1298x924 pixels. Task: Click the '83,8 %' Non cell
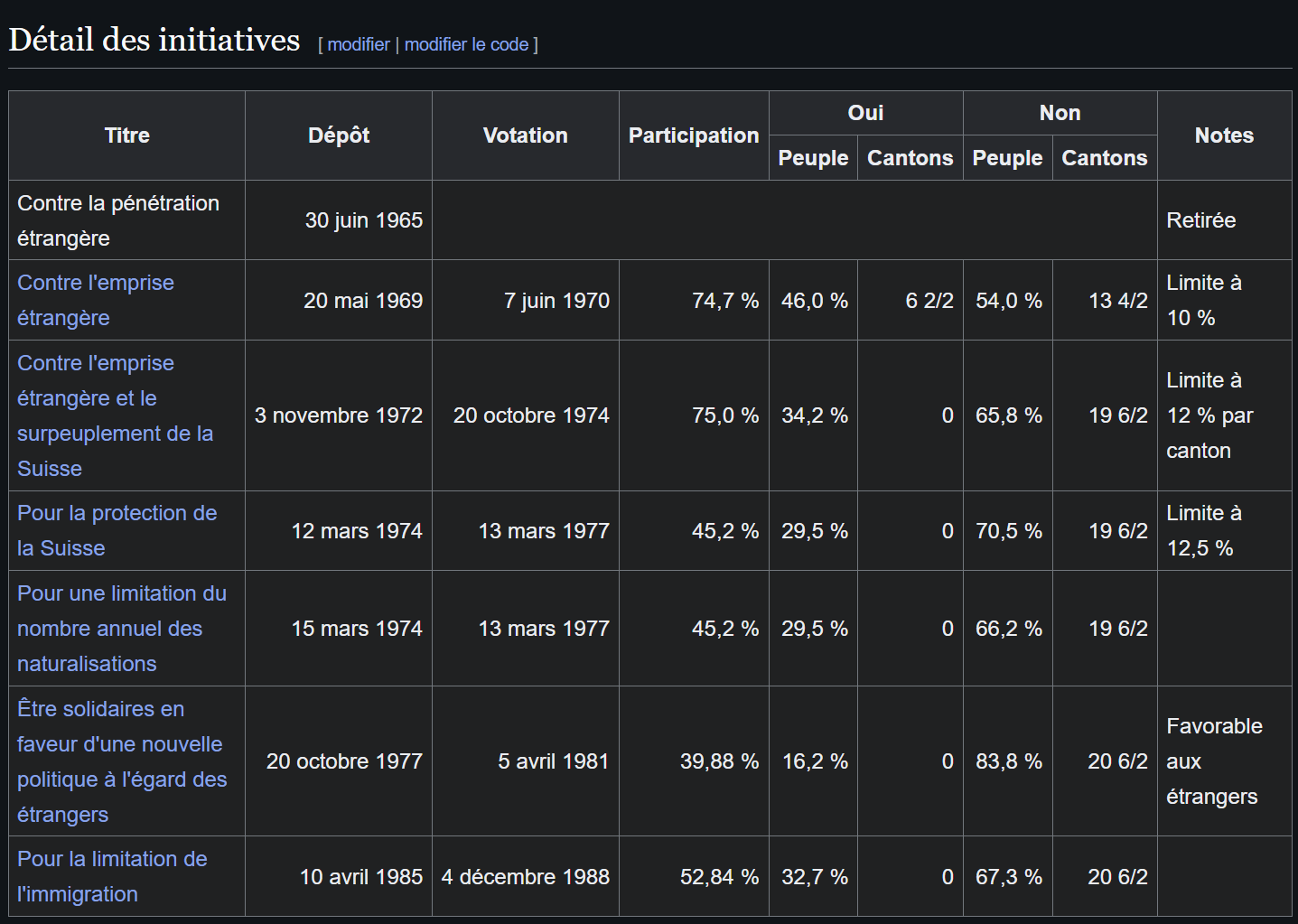(x=1008, y=761)
